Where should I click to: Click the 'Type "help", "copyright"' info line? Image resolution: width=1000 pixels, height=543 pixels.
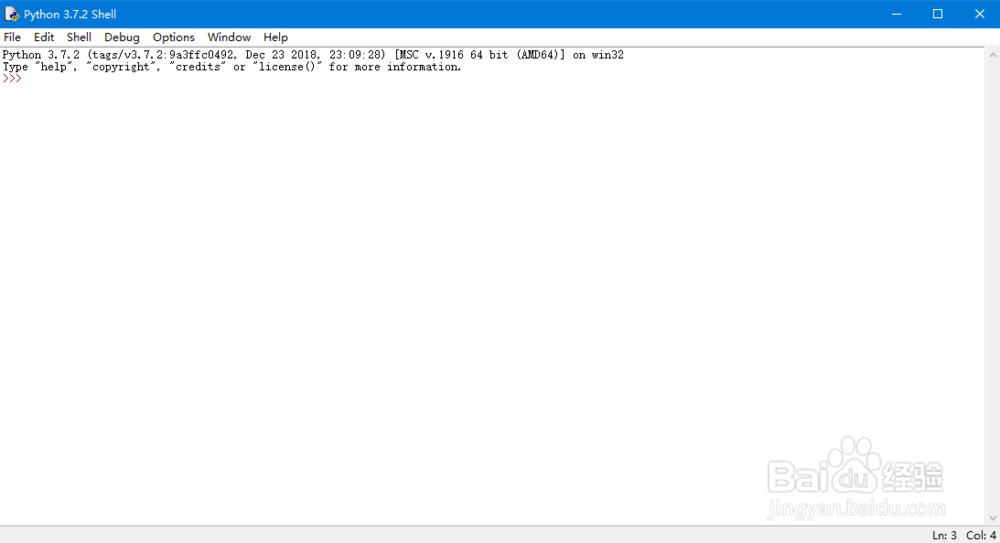click(x=232, y=66)
